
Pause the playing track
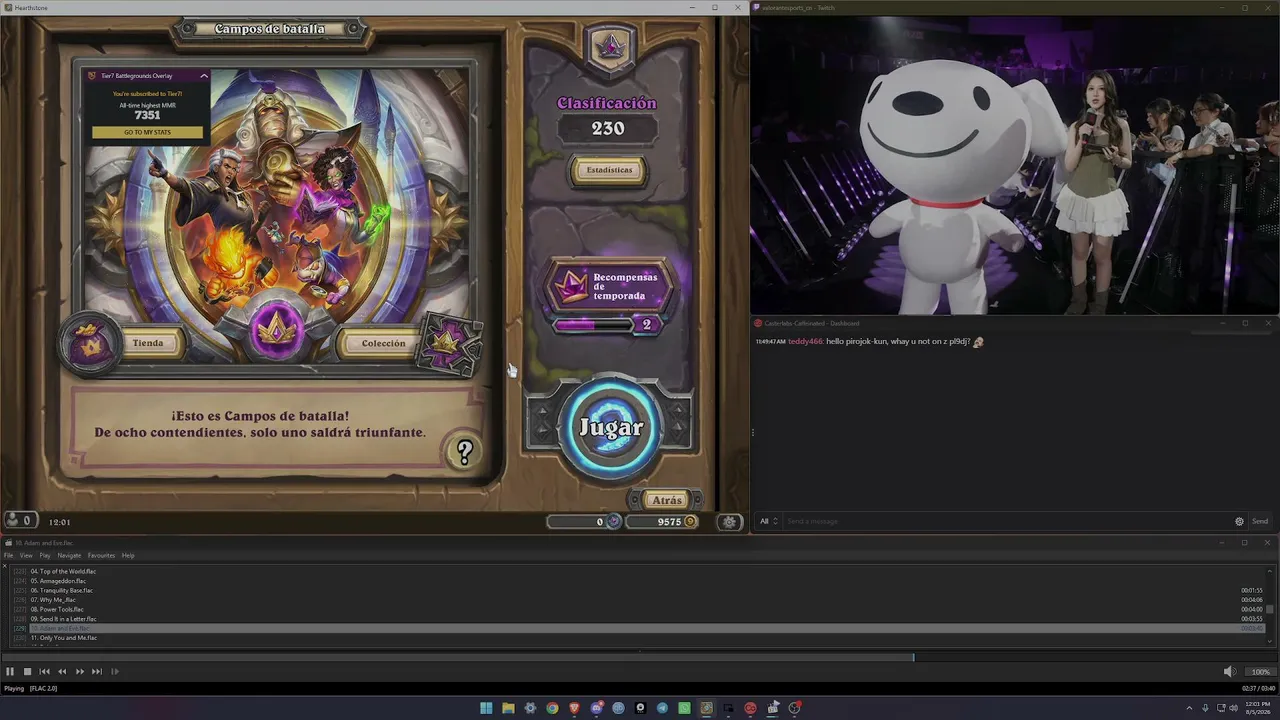pos(10,672)
